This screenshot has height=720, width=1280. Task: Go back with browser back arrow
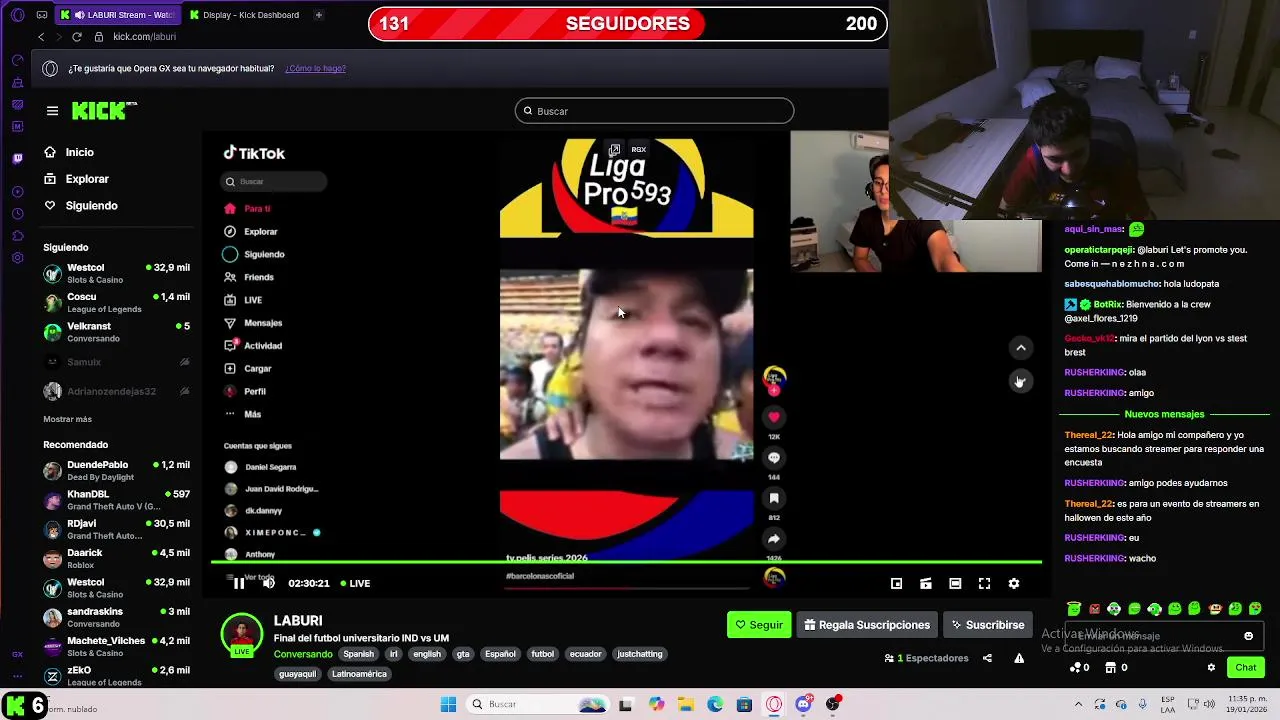click(x=41, y=37)
